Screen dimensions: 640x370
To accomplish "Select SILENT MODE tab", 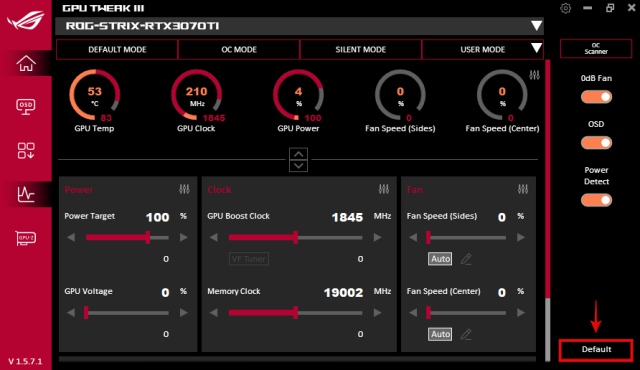I will pos(360,49).
